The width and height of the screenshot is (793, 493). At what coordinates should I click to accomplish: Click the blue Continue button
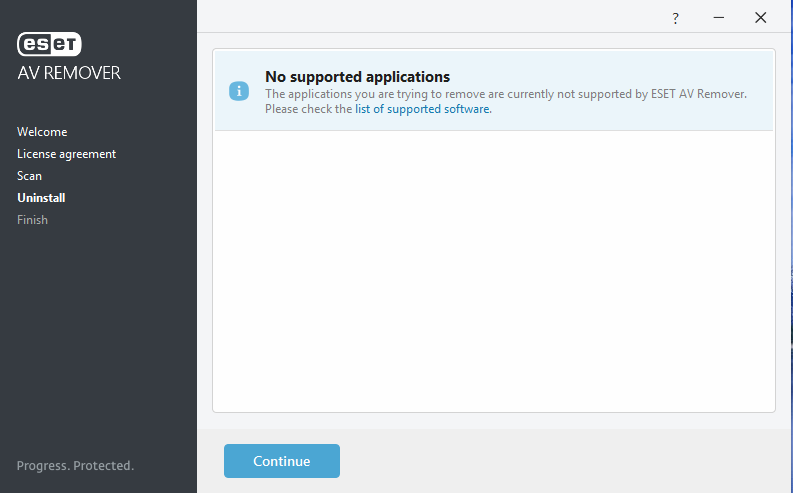[282, 461]
